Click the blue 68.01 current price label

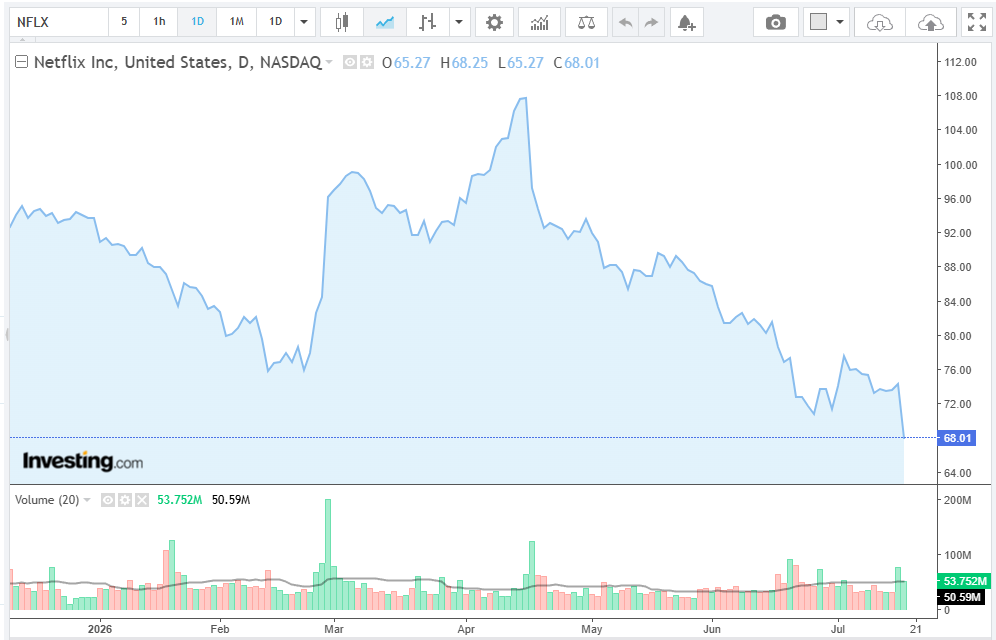tap(957, 438)
